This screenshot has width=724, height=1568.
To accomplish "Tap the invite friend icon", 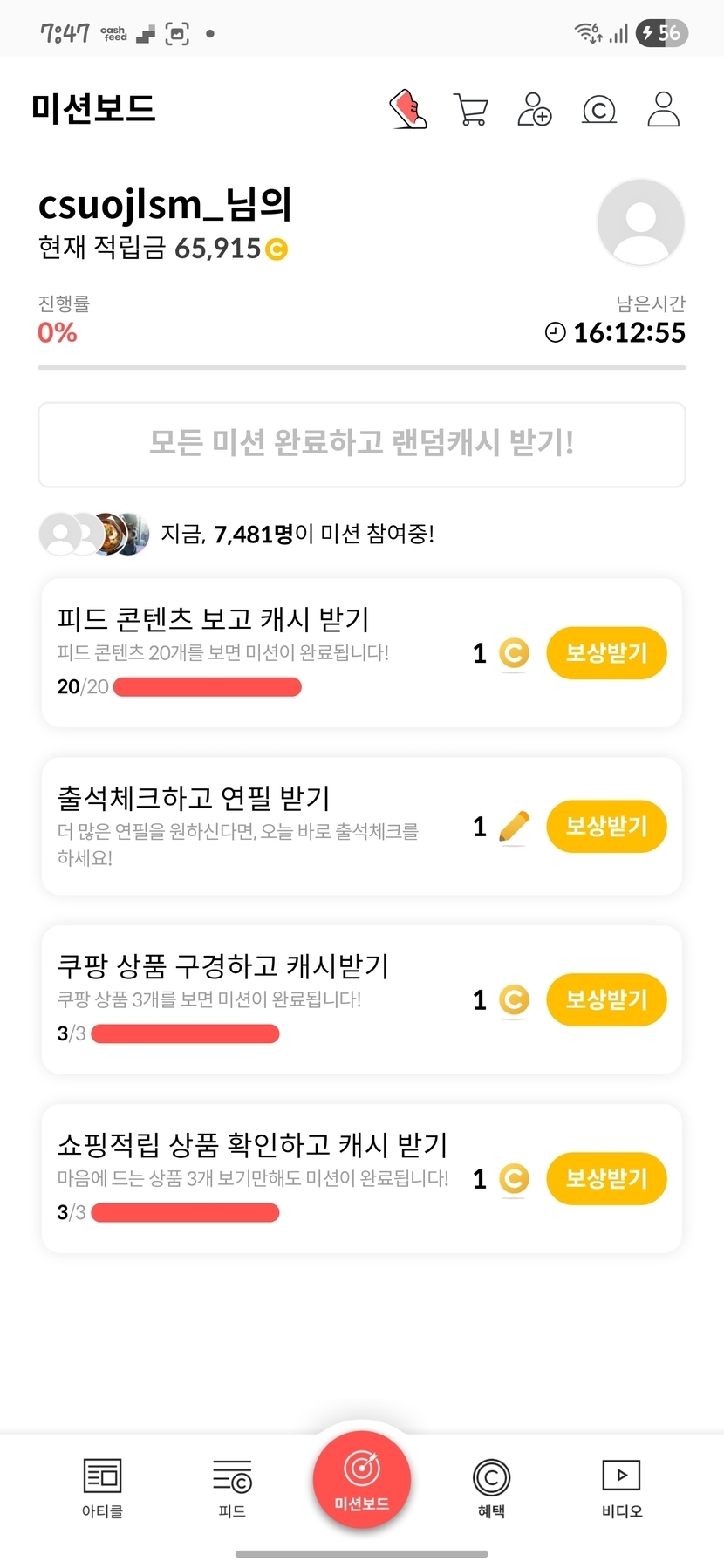I will tap(534, 110).
